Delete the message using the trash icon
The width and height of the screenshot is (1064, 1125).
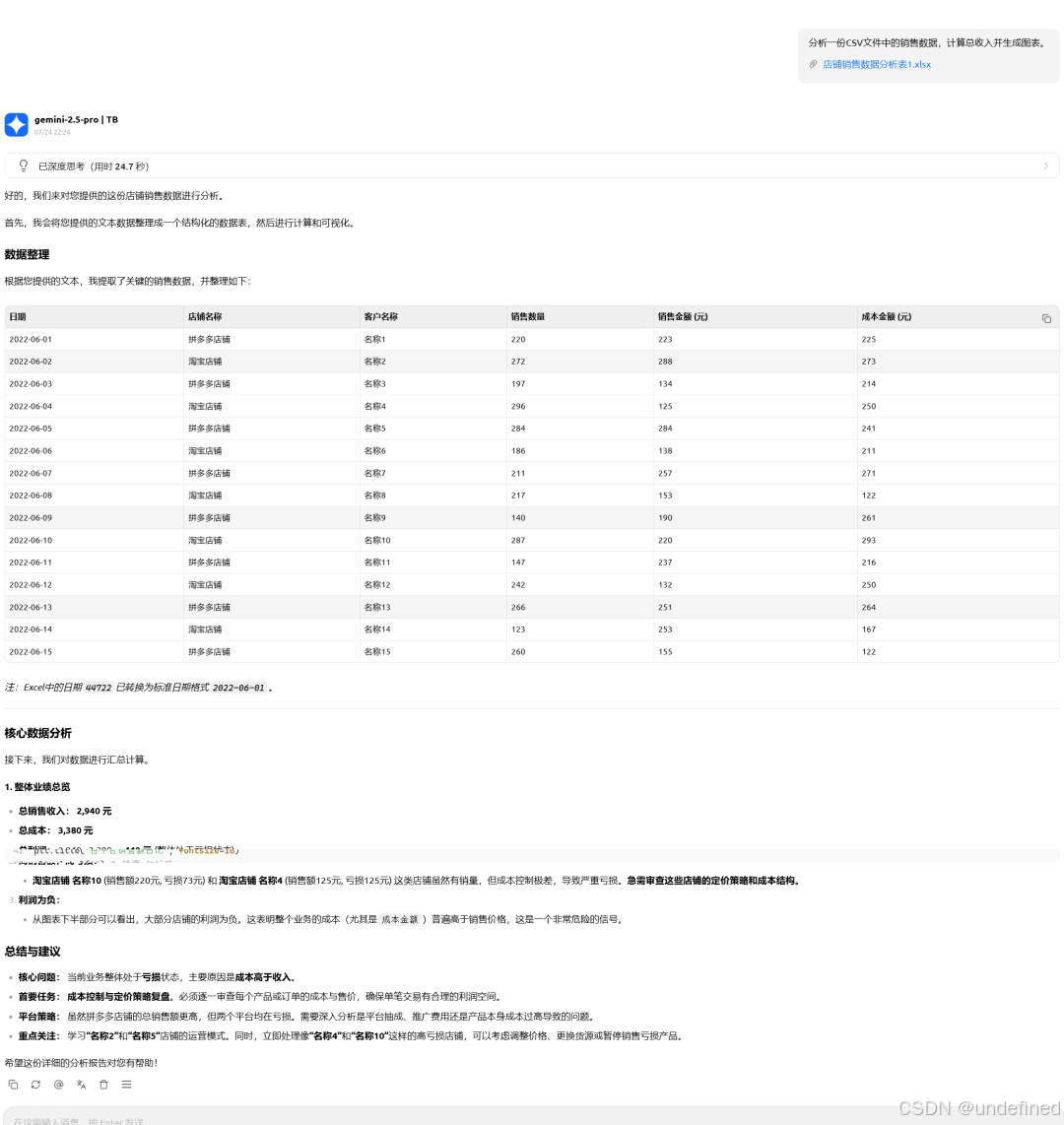click(104, 1084)
